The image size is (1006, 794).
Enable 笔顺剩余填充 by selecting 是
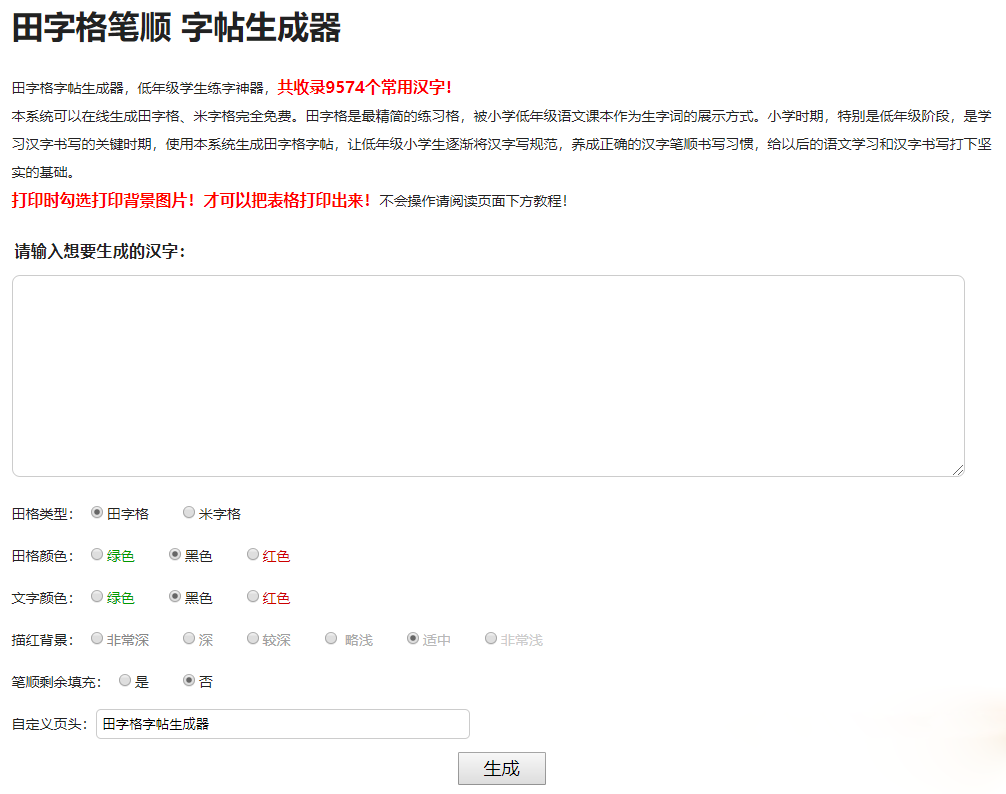125,681
